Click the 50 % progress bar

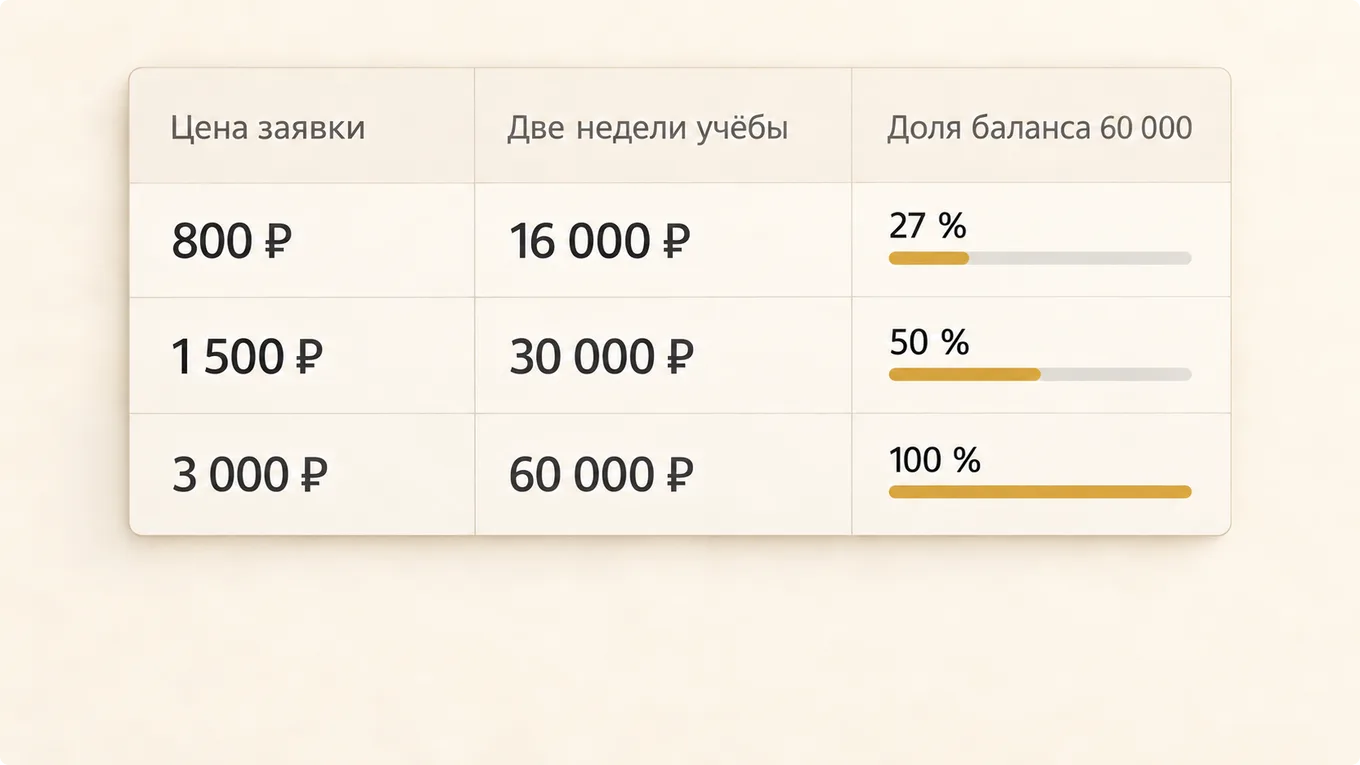click(x=1040, y=375)
